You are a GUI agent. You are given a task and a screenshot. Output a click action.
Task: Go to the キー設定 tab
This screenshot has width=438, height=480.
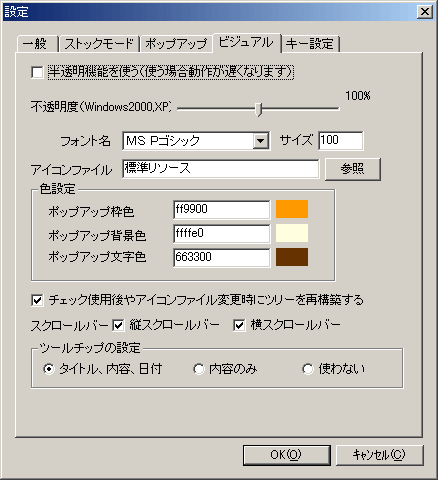point(310,44)
